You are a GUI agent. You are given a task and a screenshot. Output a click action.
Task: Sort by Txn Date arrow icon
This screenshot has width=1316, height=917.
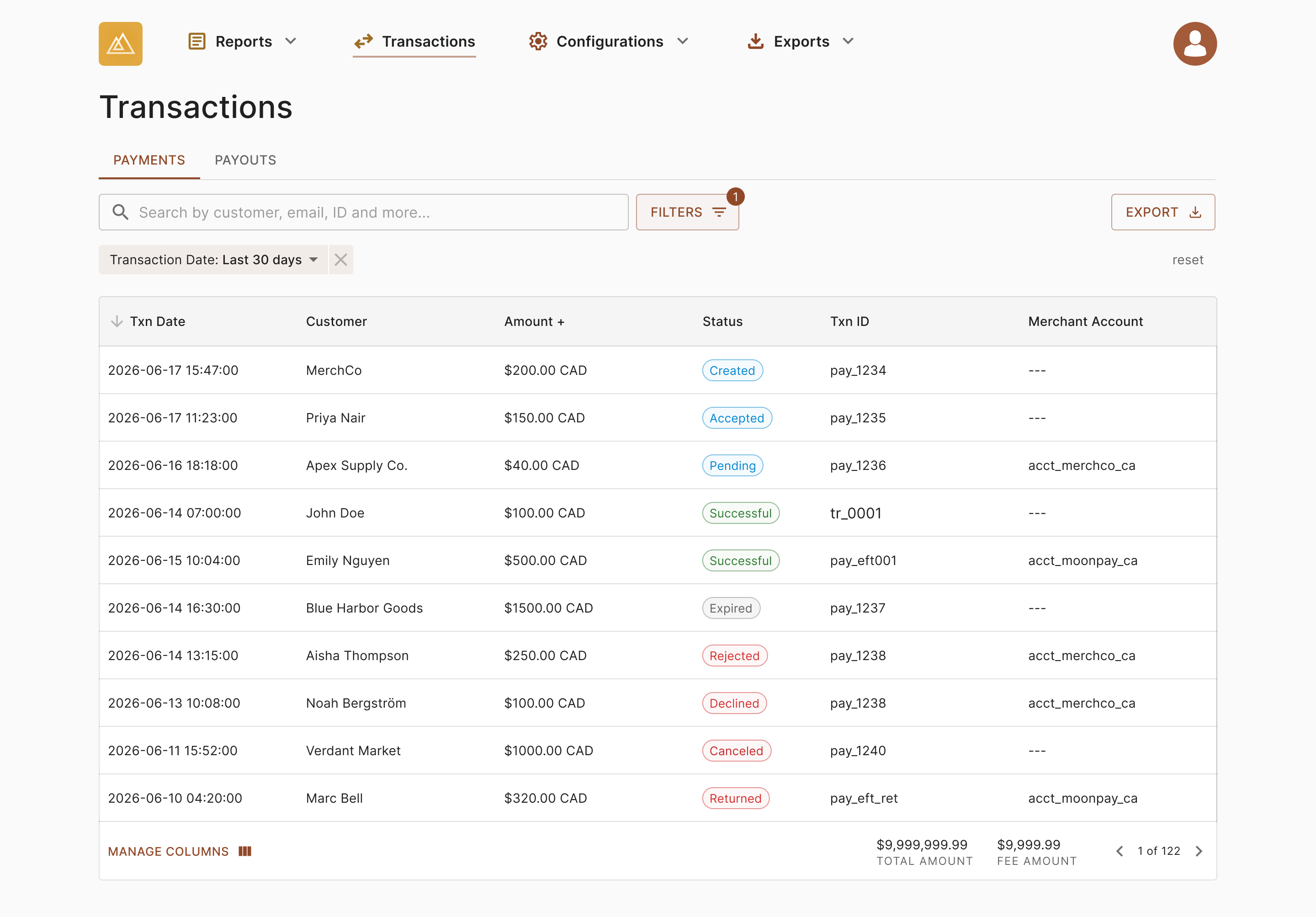tap(117, 321)
